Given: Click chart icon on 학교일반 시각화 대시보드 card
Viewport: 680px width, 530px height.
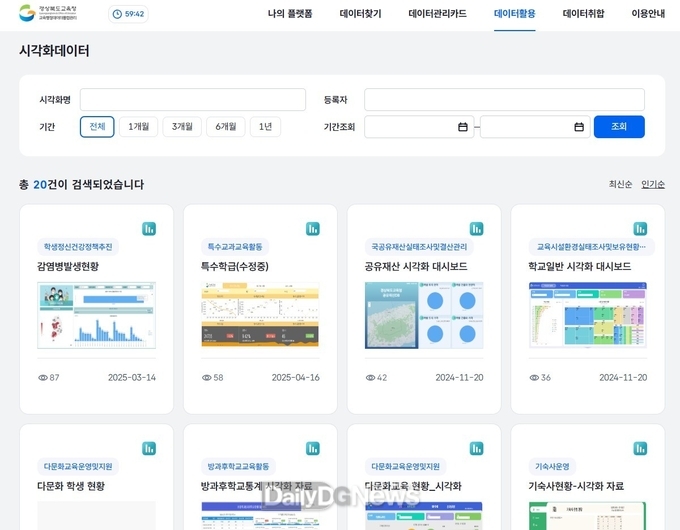Looking at the screenshot, I should point(640,229).
